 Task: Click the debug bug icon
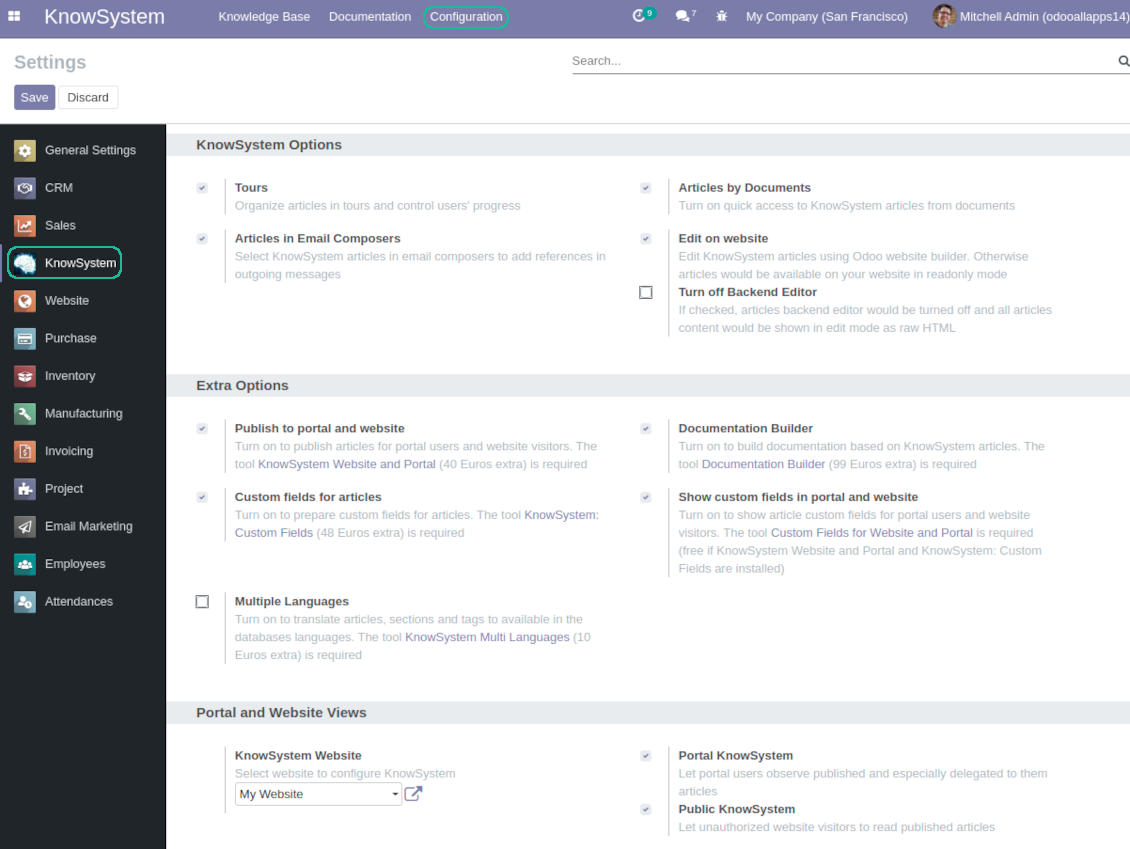[721, 16]
